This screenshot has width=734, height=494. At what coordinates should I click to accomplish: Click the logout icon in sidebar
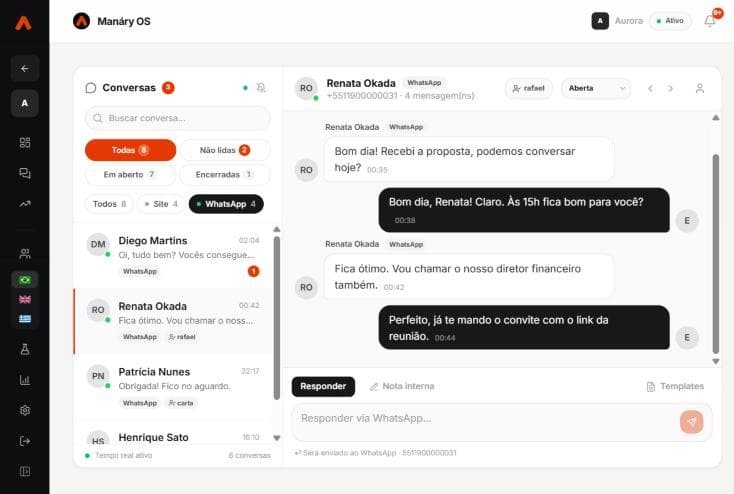click(x=25, y=441)
